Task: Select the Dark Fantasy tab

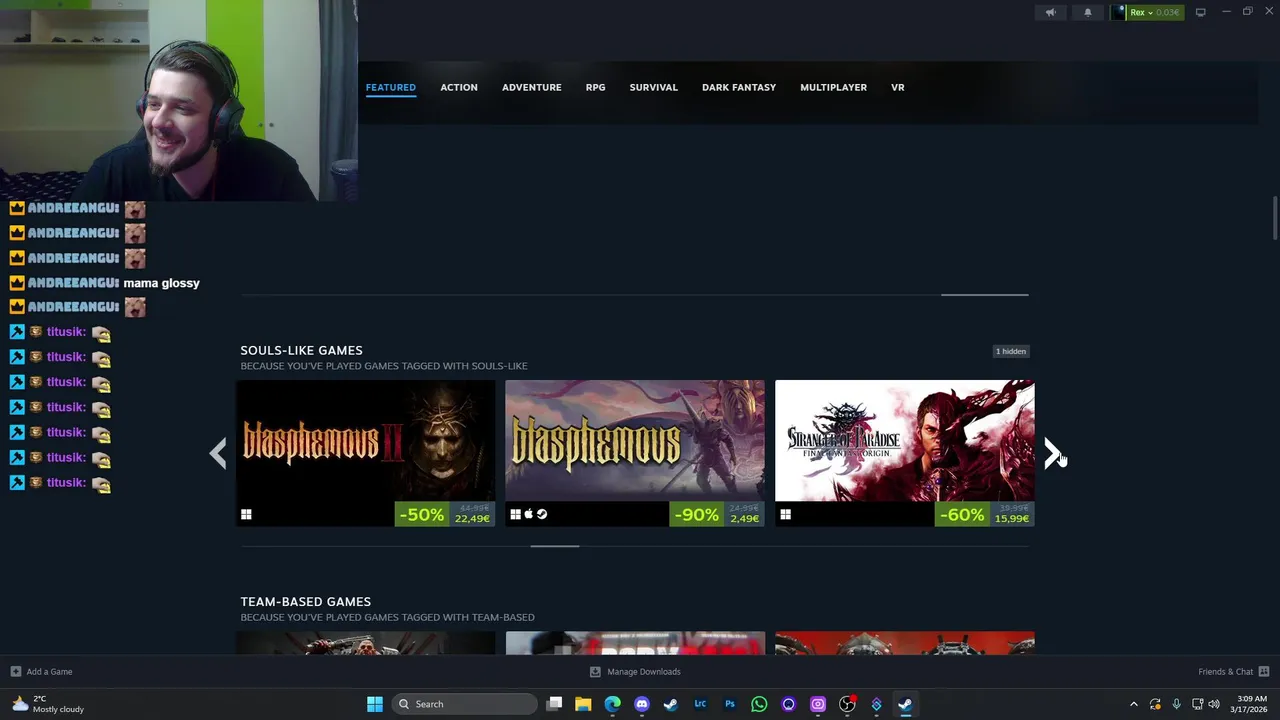Action: click(739, 87)
